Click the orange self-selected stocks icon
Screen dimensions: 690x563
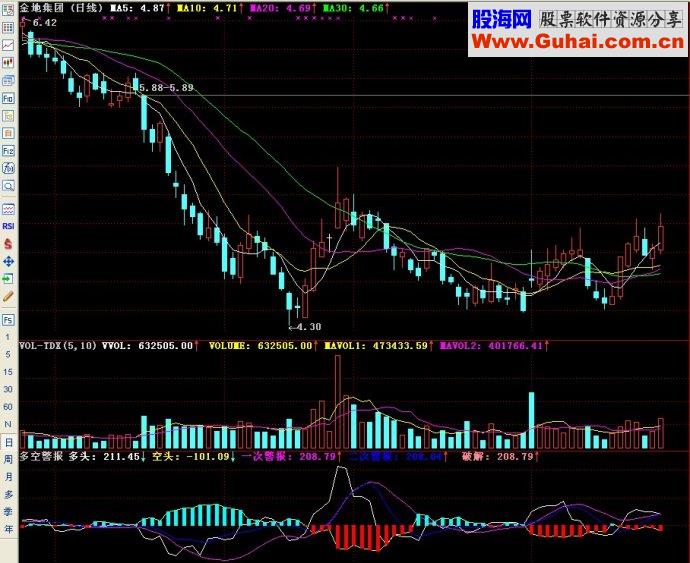coord(8,133)
